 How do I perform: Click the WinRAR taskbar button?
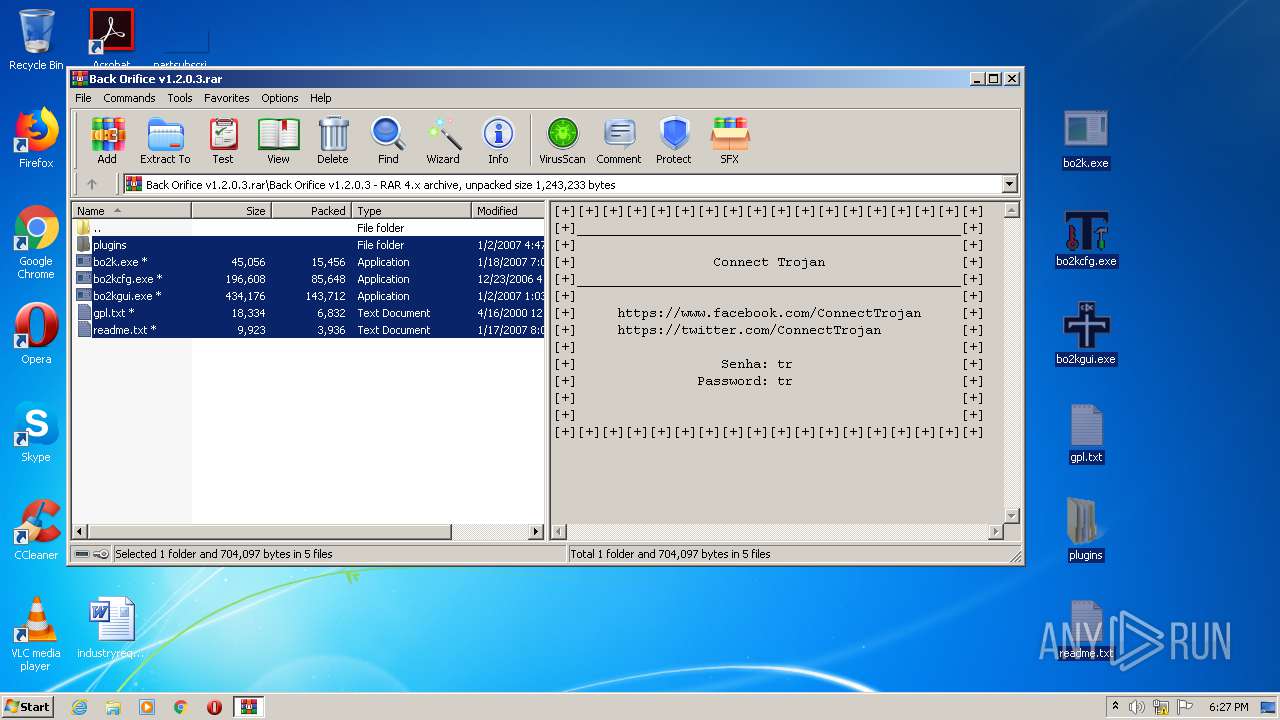pyautogui.click(x=248, y=707)
